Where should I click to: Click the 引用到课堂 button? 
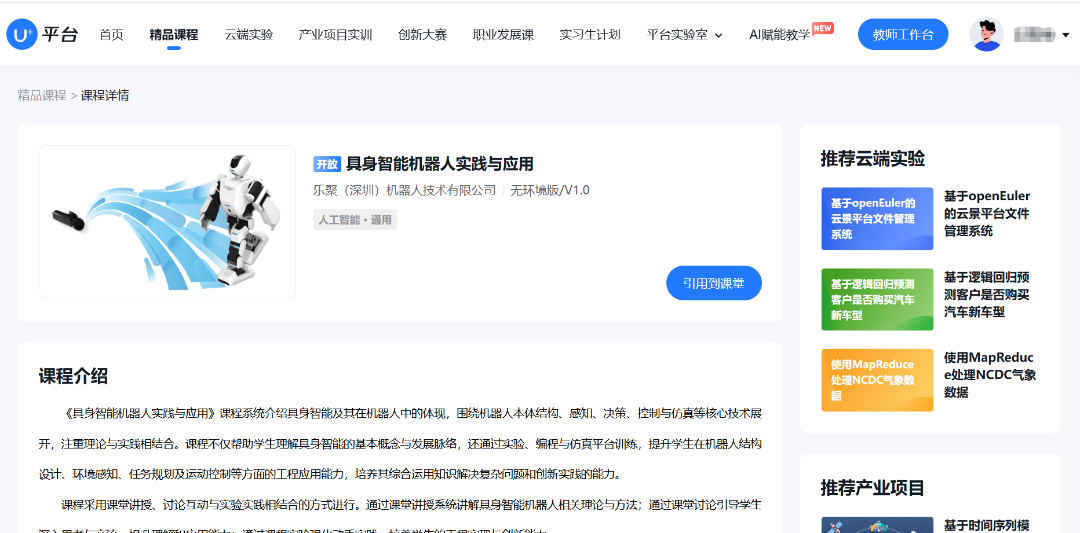point(713,283)
